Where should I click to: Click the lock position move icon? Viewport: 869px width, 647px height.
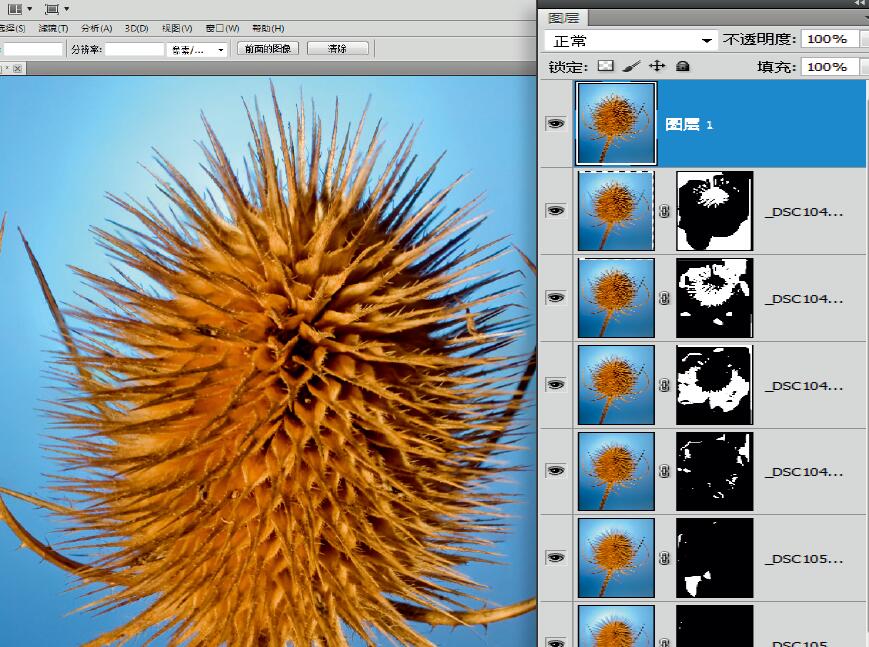(x=657, y=66)
